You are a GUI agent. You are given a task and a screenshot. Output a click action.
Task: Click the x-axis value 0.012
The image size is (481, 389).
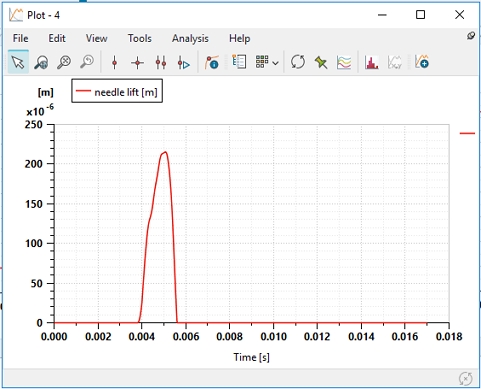317,337
